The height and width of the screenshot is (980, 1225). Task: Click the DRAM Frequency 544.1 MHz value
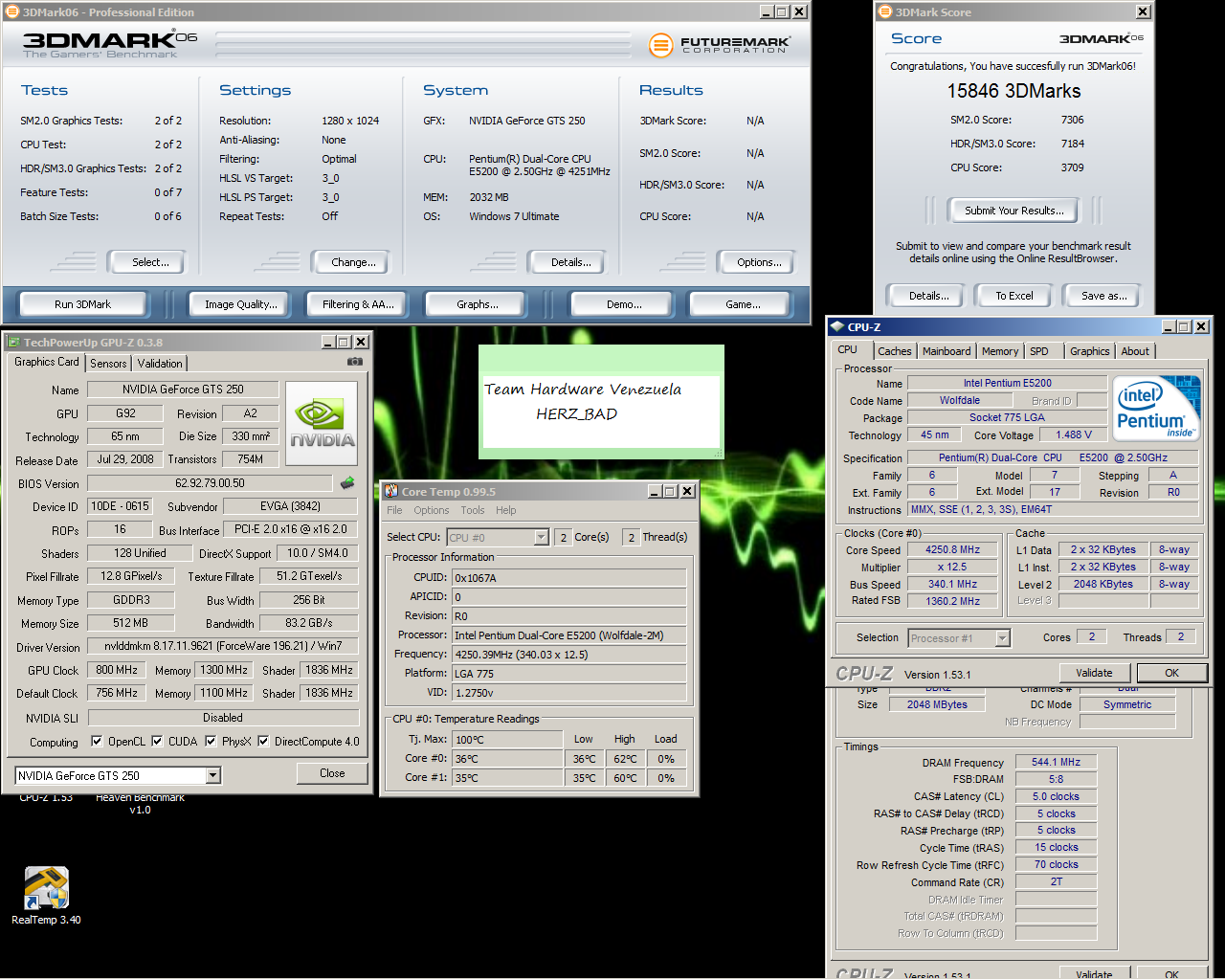1056,763
